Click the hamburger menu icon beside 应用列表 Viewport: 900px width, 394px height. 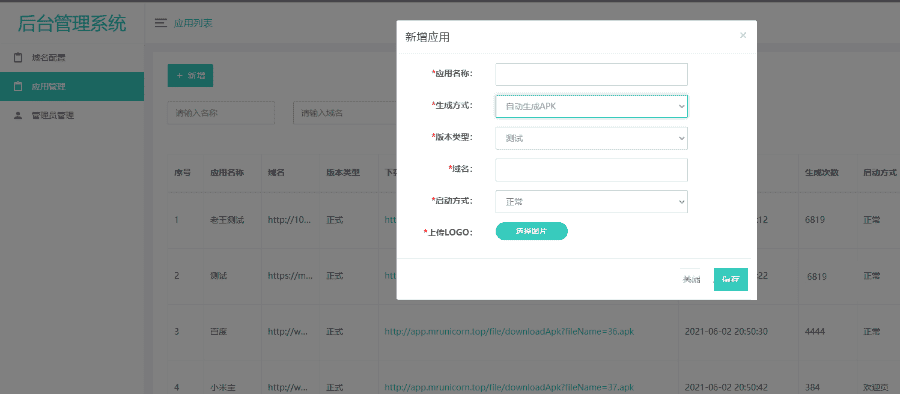tap(161, 23)
